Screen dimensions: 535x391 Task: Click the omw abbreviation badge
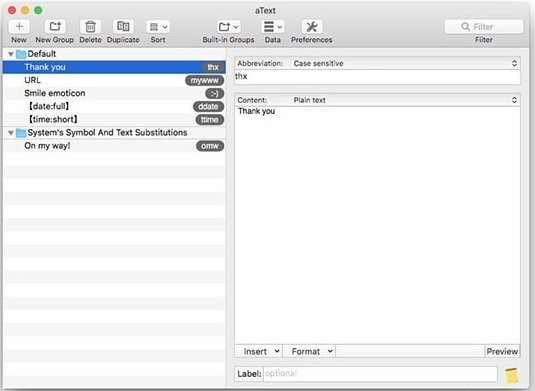(210, 146)
